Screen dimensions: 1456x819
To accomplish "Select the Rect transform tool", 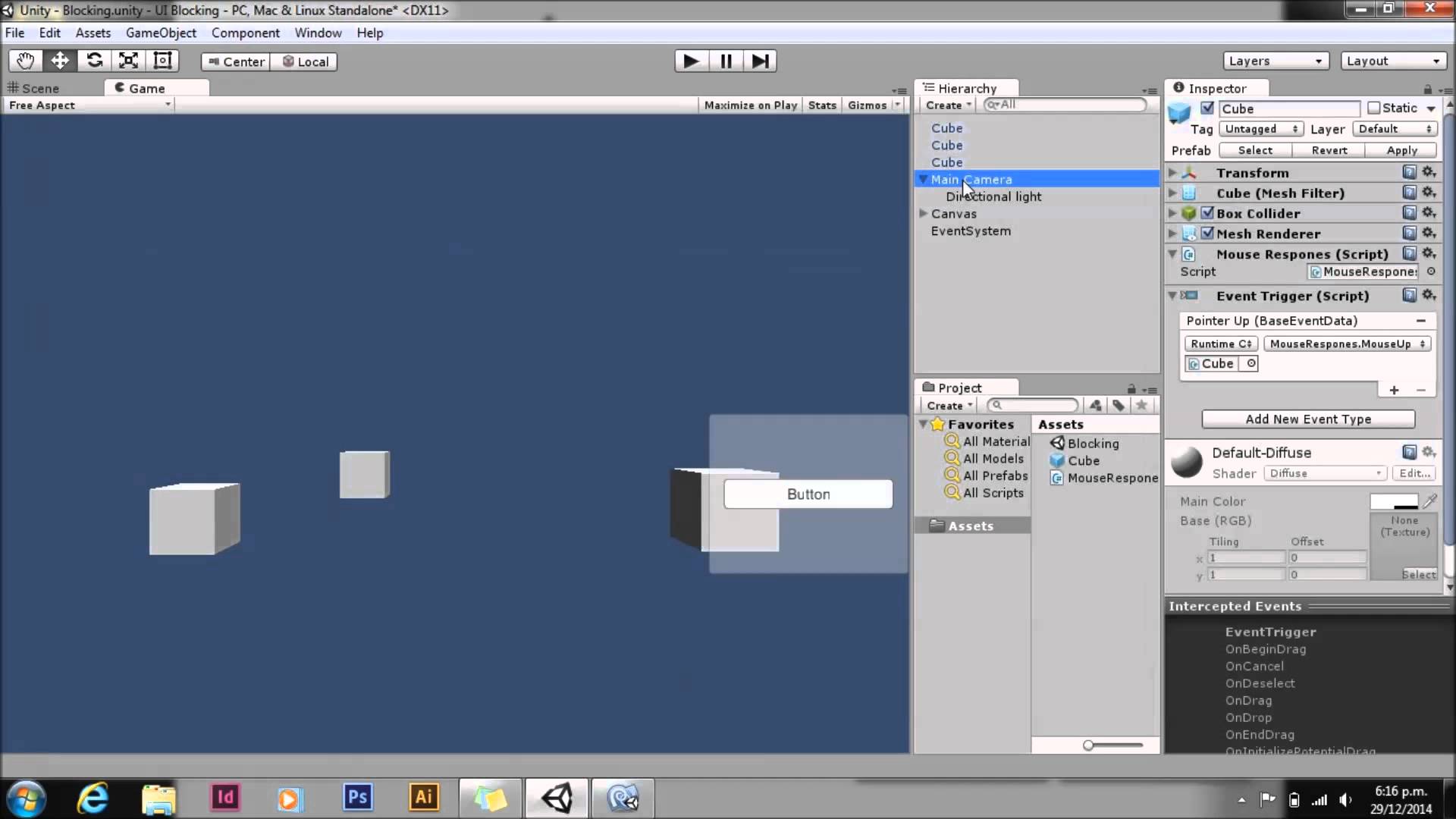I will [x=162, y=61].
